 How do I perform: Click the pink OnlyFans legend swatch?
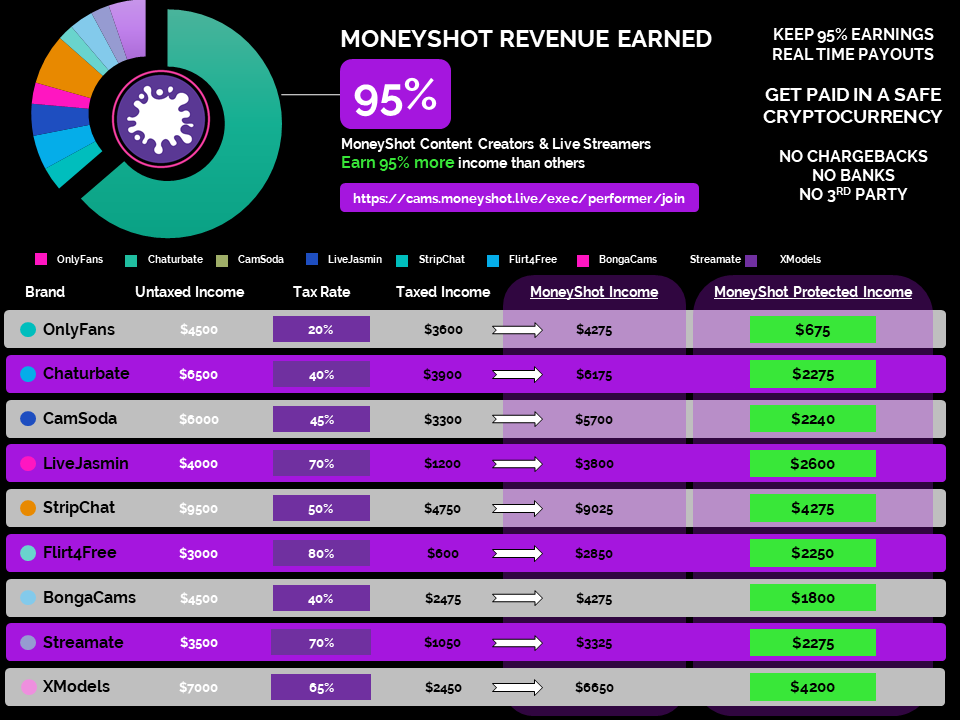[x=41, y=259]
